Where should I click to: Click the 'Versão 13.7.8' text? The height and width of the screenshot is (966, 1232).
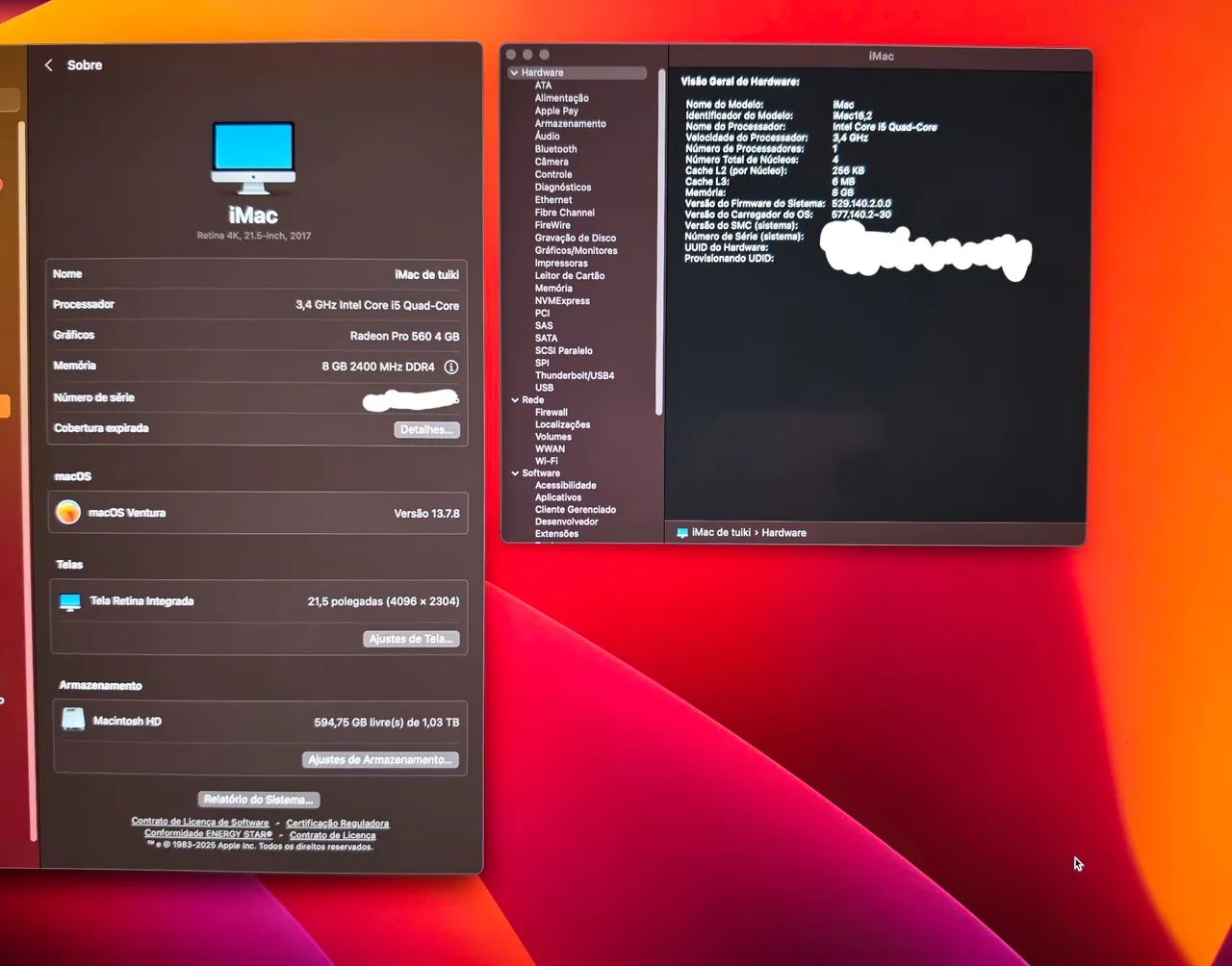tap(426, 514)
